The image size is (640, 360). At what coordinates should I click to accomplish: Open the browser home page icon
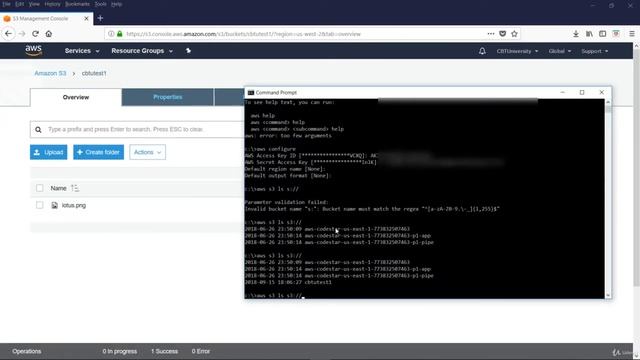point(49,34)
